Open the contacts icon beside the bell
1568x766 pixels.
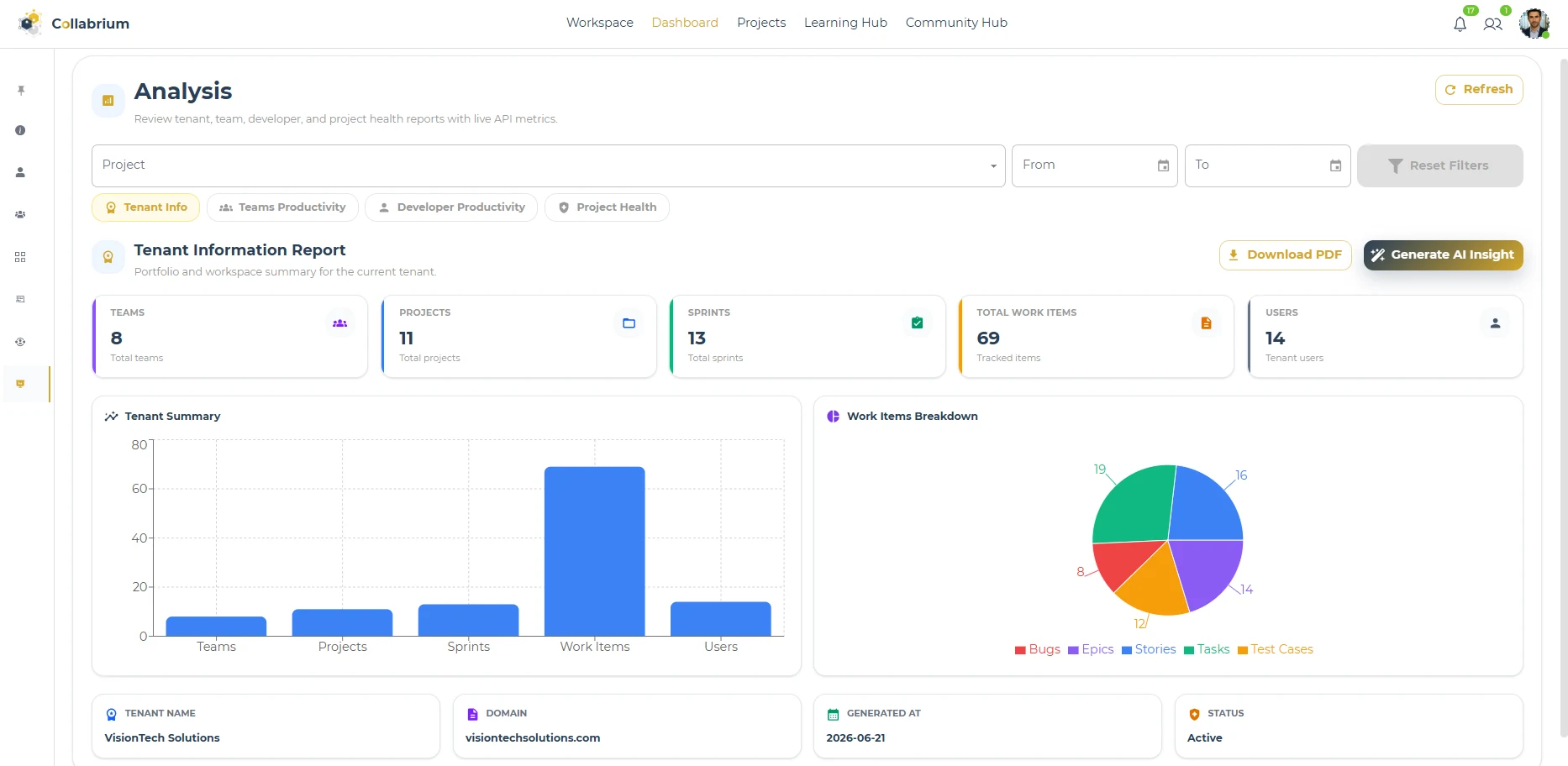pos(1492,24)
